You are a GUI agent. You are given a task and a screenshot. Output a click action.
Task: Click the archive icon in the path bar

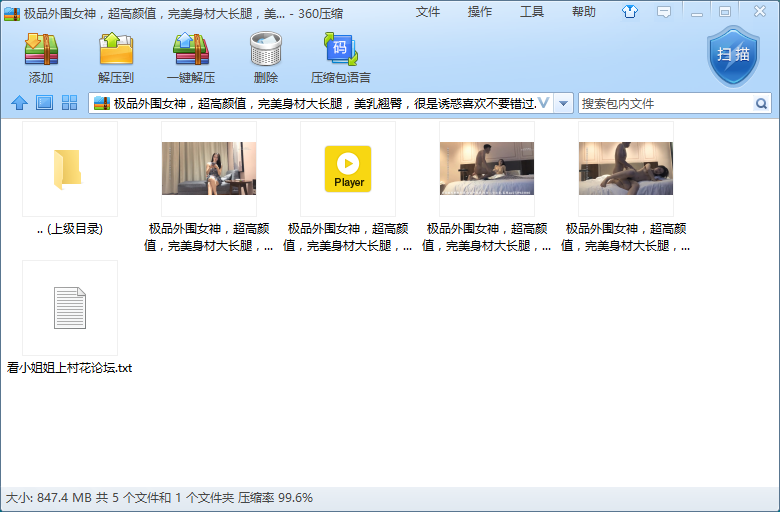pyautogui.click(x=101, y=103)
